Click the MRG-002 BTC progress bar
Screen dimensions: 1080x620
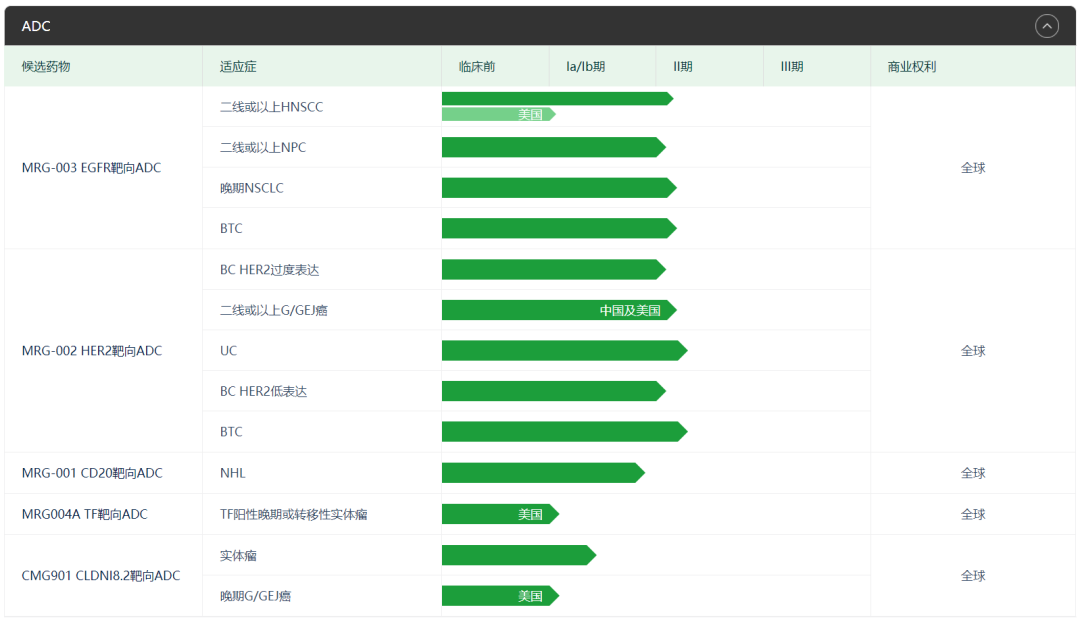pyautogui.click(x=565, y=432)
